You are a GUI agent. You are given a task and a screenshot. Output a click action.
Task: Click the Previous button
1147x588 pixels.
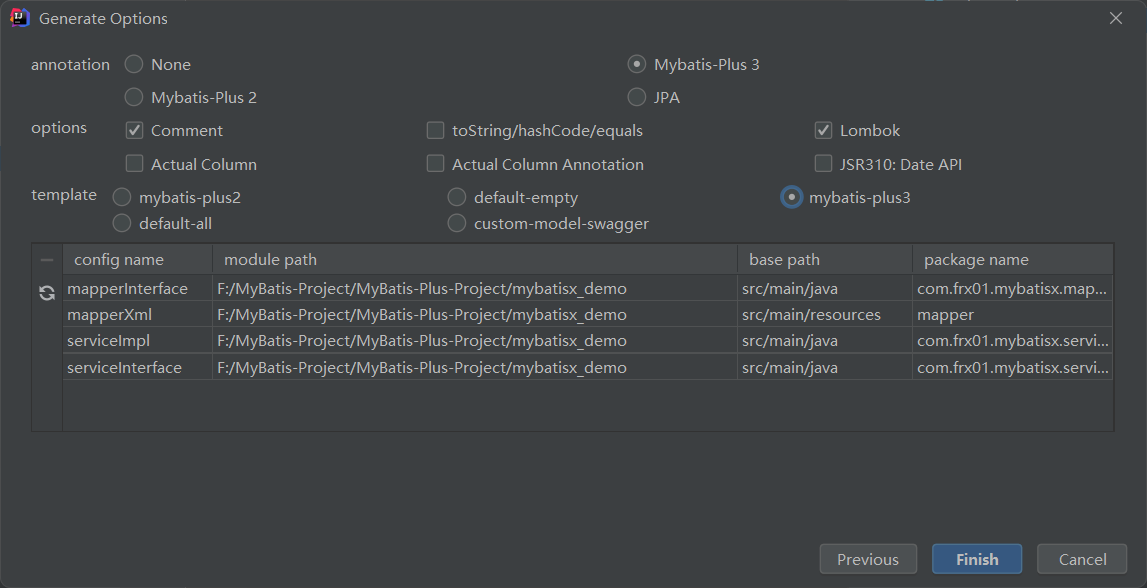868,559
